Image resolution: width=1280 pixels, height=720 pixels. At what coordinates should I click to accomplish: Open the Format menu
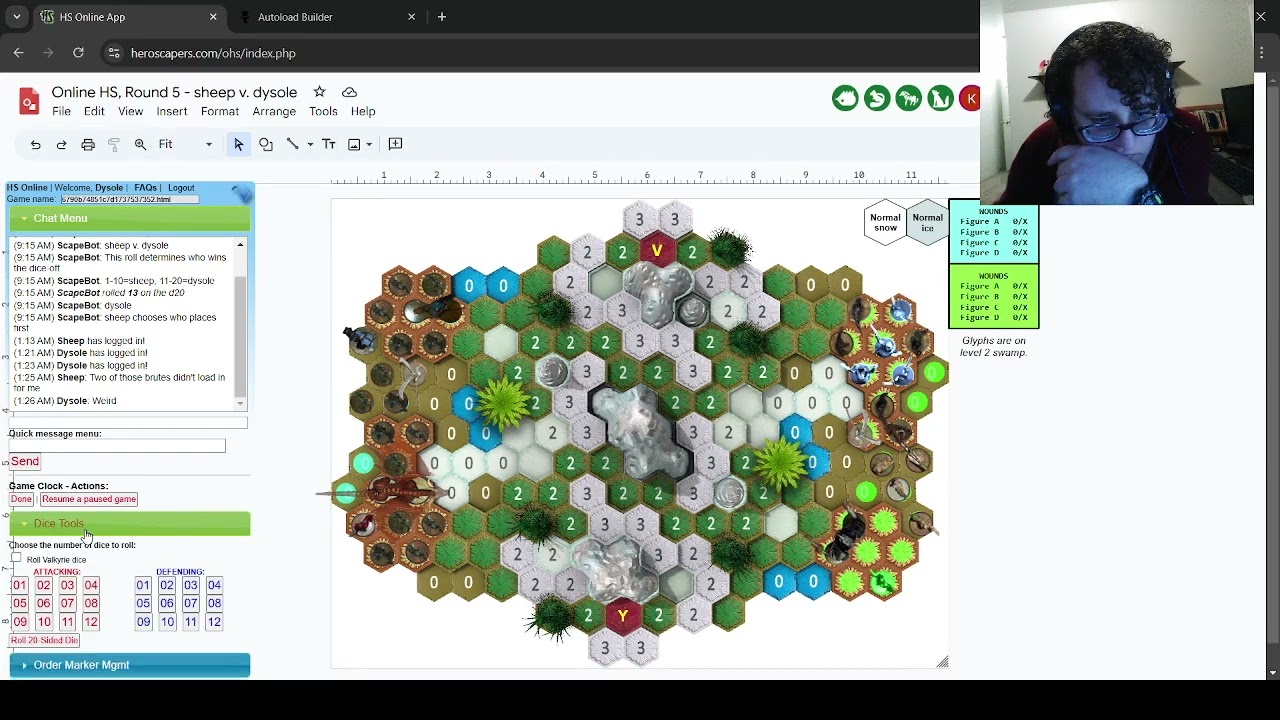click(220, 112)
